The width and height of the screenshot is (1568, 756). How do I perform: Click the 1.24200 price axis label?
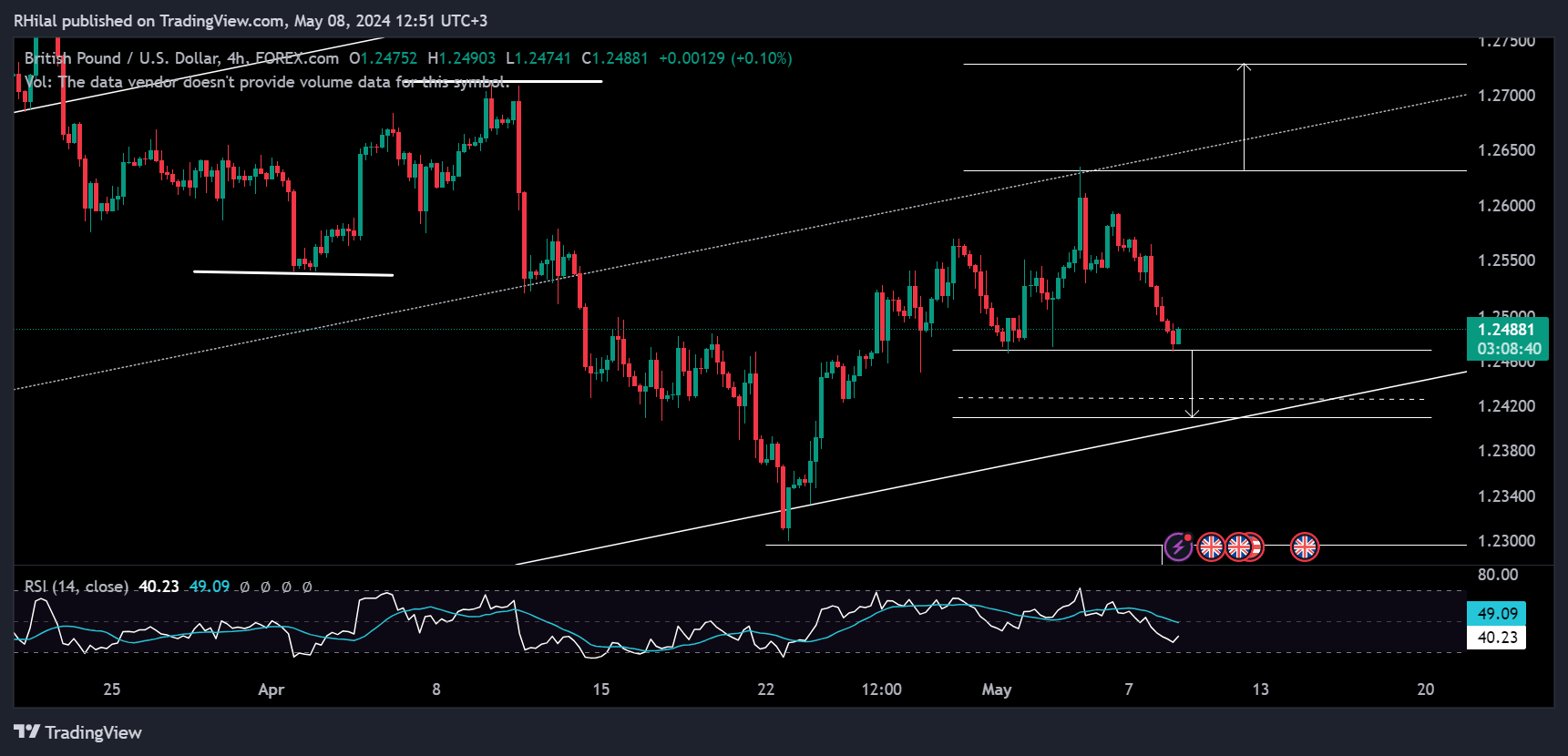tap(1506, 406)
